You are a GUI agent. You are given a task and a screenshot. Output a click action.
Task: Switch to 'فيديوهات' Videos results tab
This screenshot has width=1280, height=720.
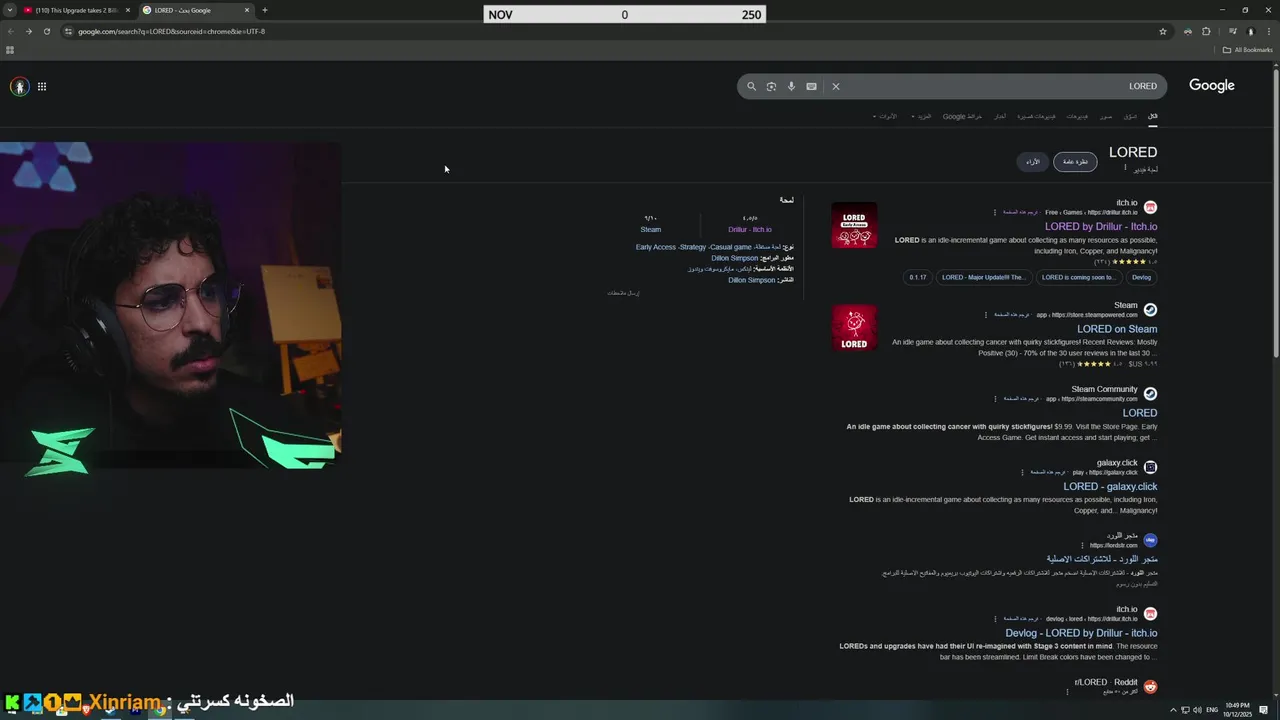(1077, 116)
